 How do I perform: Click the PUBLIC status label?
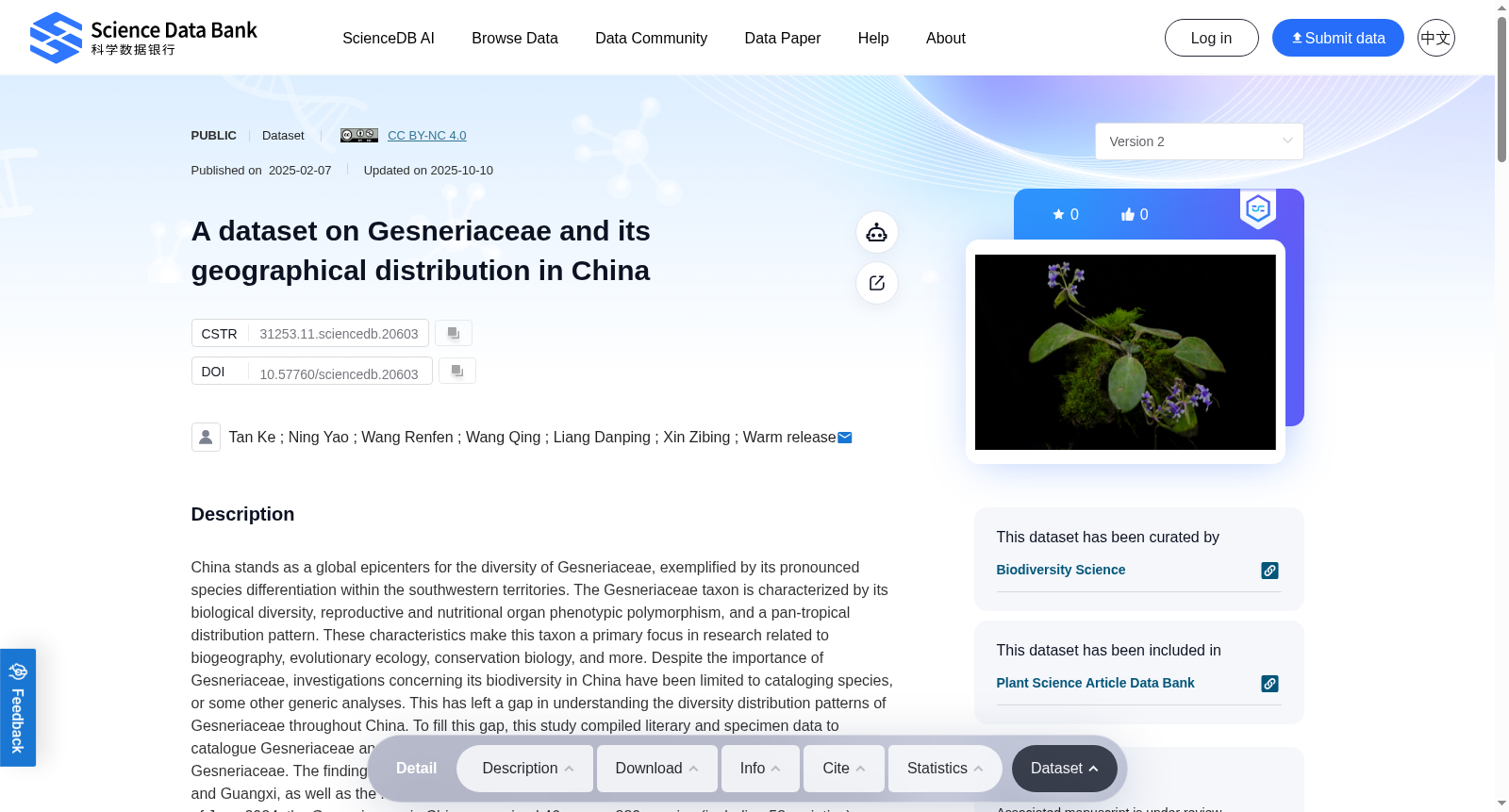point(214,136)
